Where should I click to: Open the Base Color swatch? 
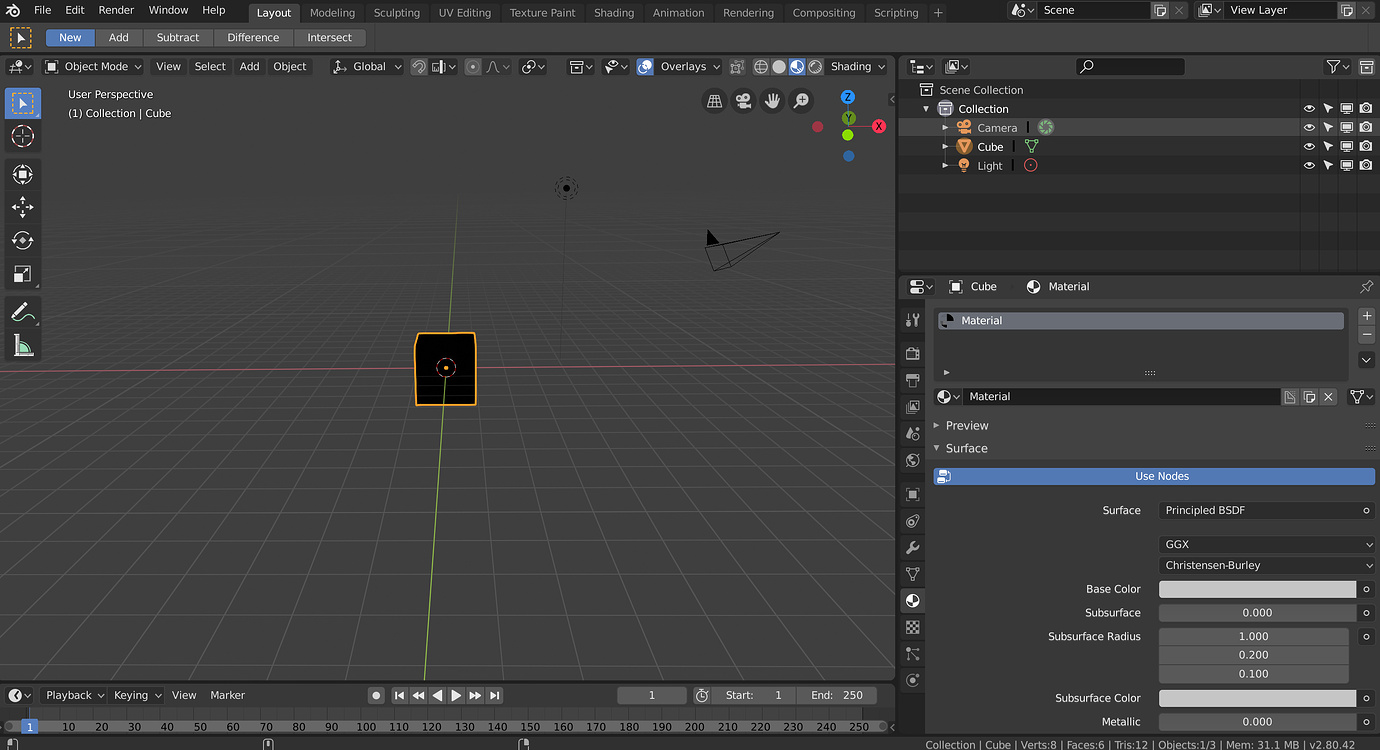point(1258,590)
